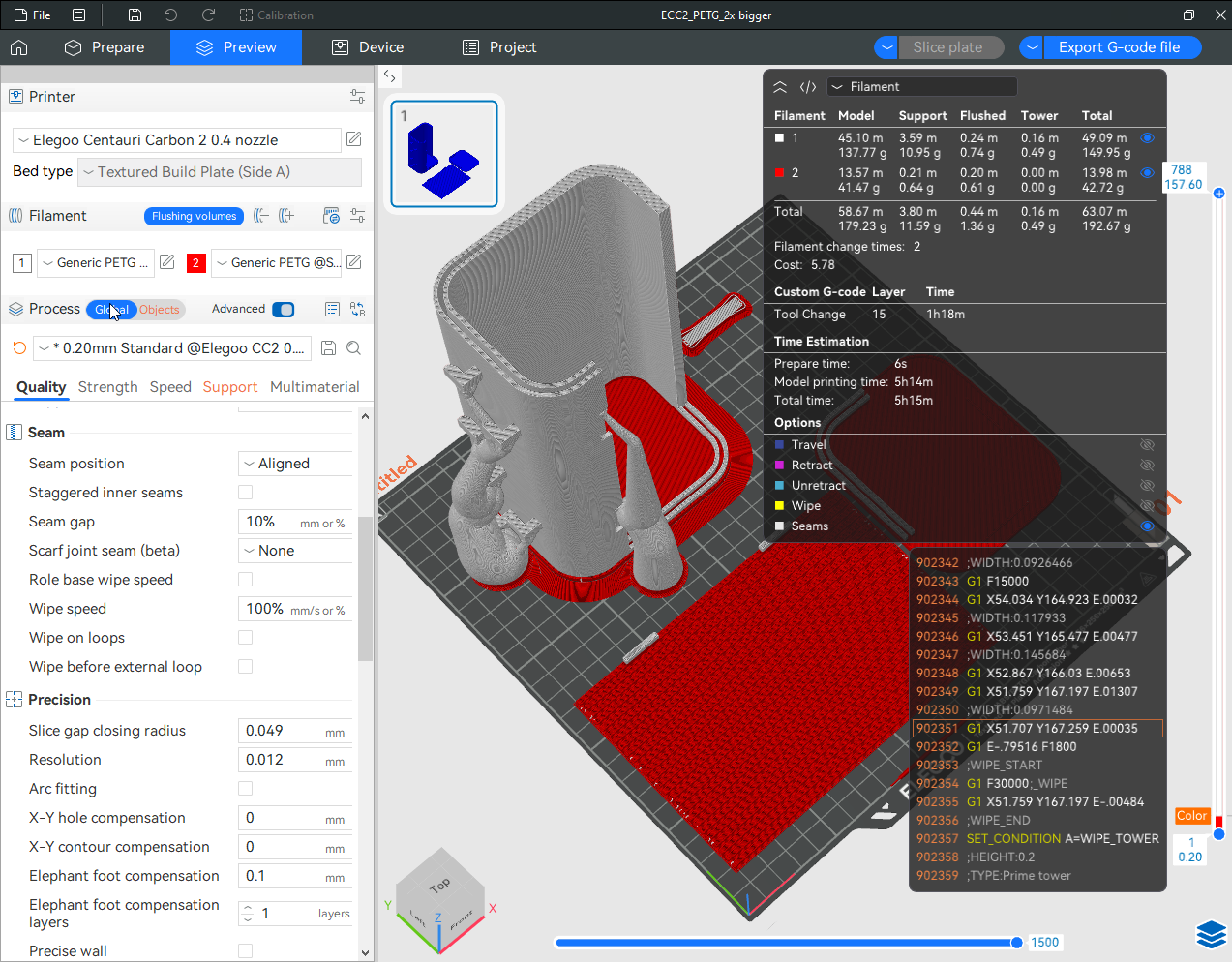Image resolution: width=1232 pixels, height=962 pixels.
Task: Open the legend view type Filament dropdown
Action: (x=922, y=87)
